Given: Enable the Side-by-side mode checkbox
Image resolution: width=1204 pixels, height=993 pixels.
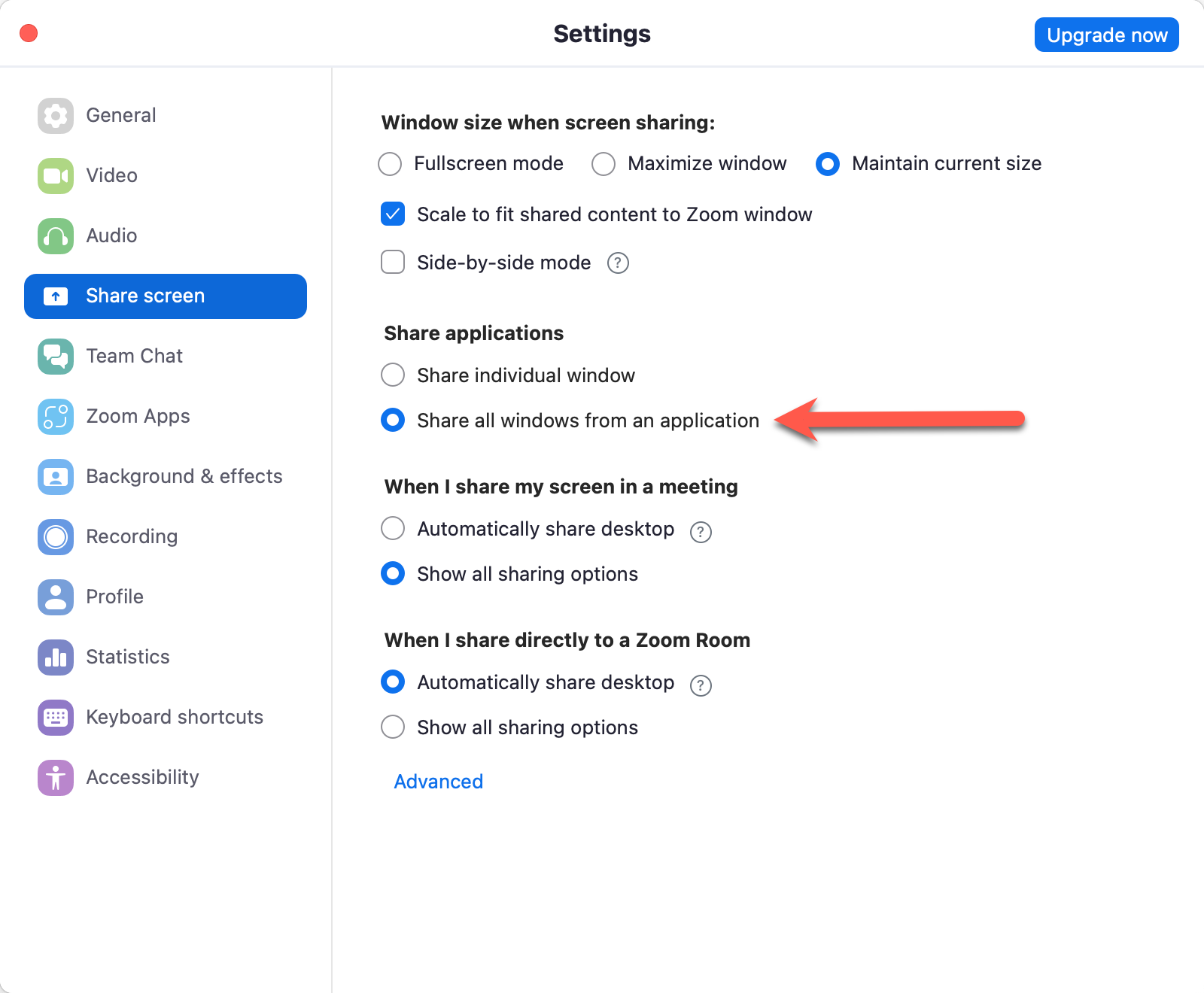Looking at the screenshot, I should pyautogui.click(x=393, y=263).
